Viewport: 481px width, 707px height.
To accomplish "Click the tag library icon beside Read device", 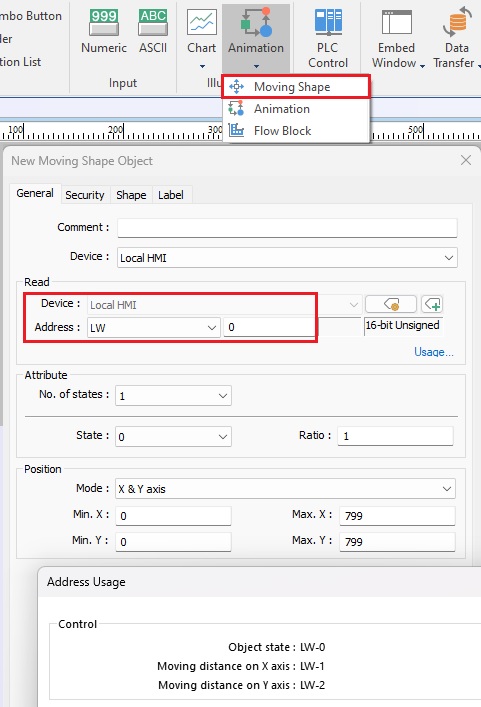I will click(391, 304).
